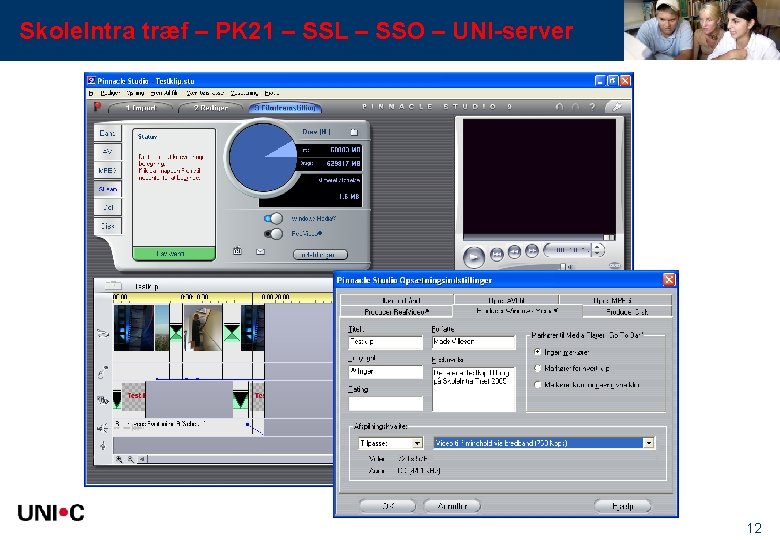Open the Opsætning menu in menu bar
Viewport: 780px width, 540px height.
pos(244,93)
